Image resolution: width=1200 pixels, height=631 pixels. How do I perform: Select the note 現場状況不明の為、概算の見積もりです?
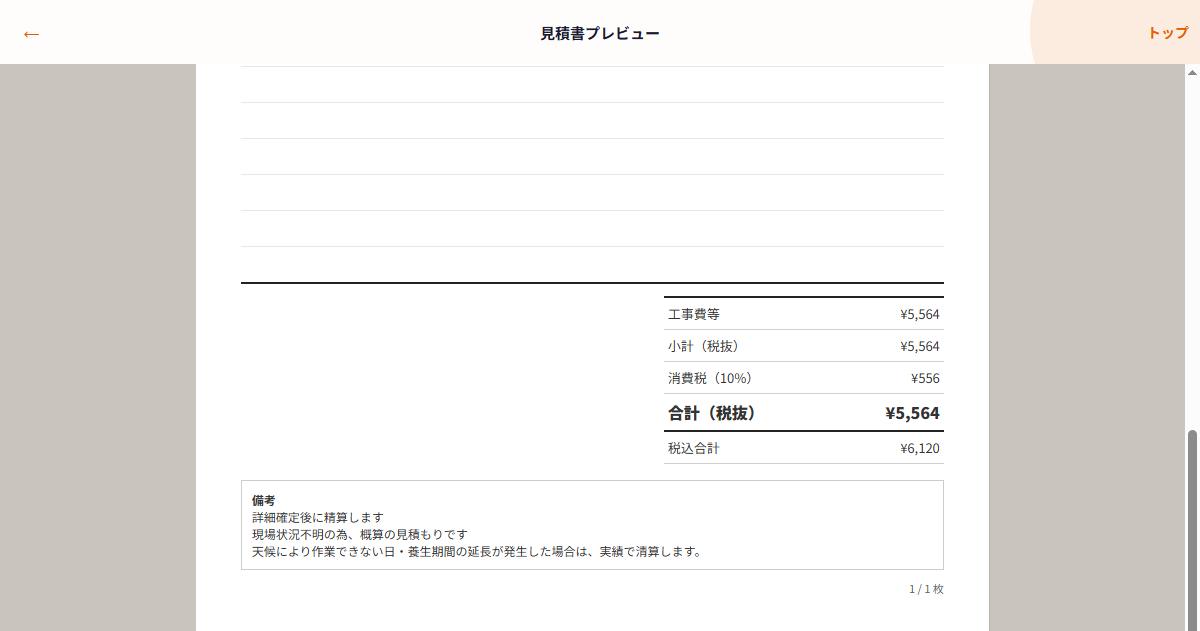click(360, 534)
